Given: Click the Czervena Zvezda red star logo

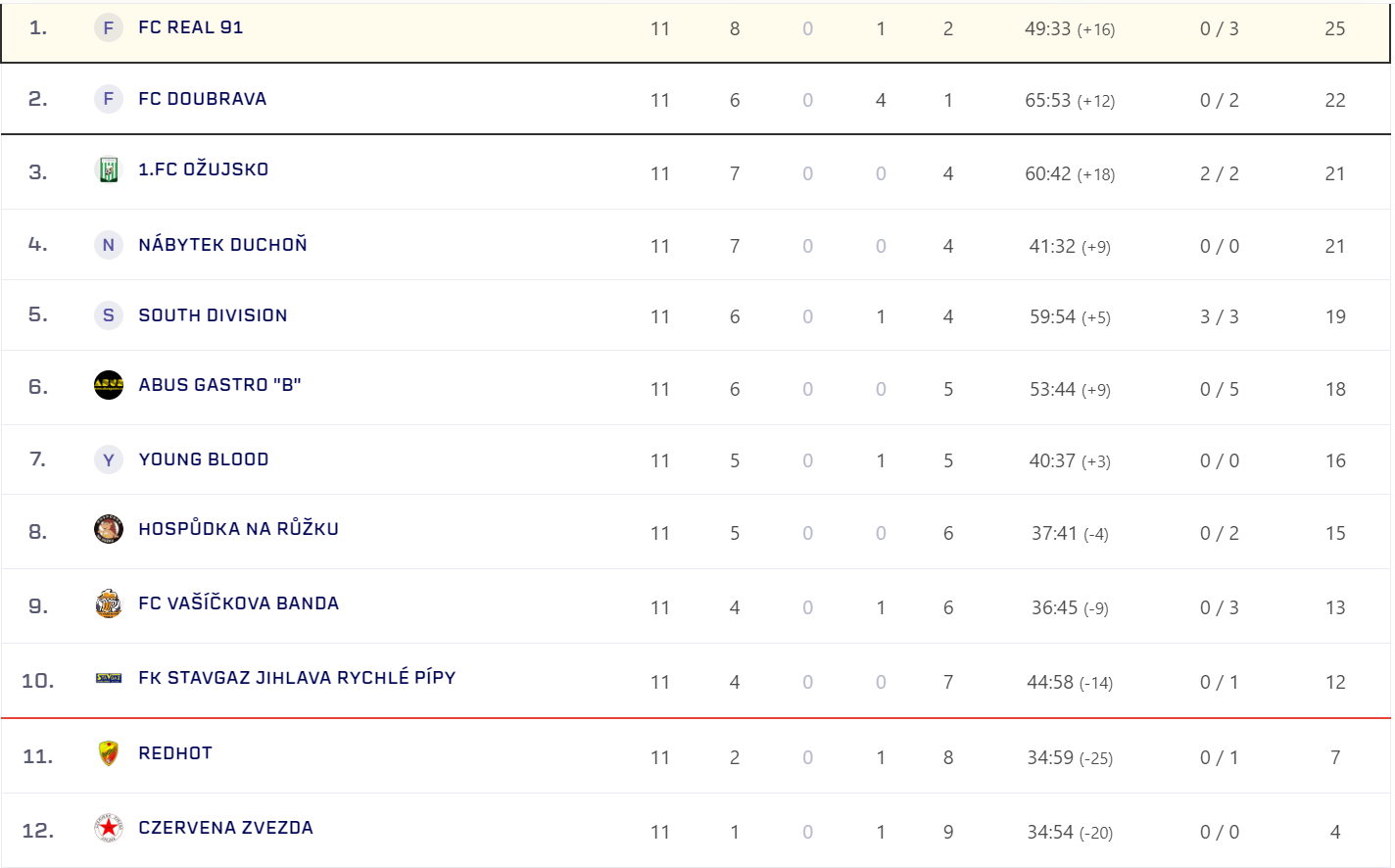Looking at the screenshot, I should (108, 828).
